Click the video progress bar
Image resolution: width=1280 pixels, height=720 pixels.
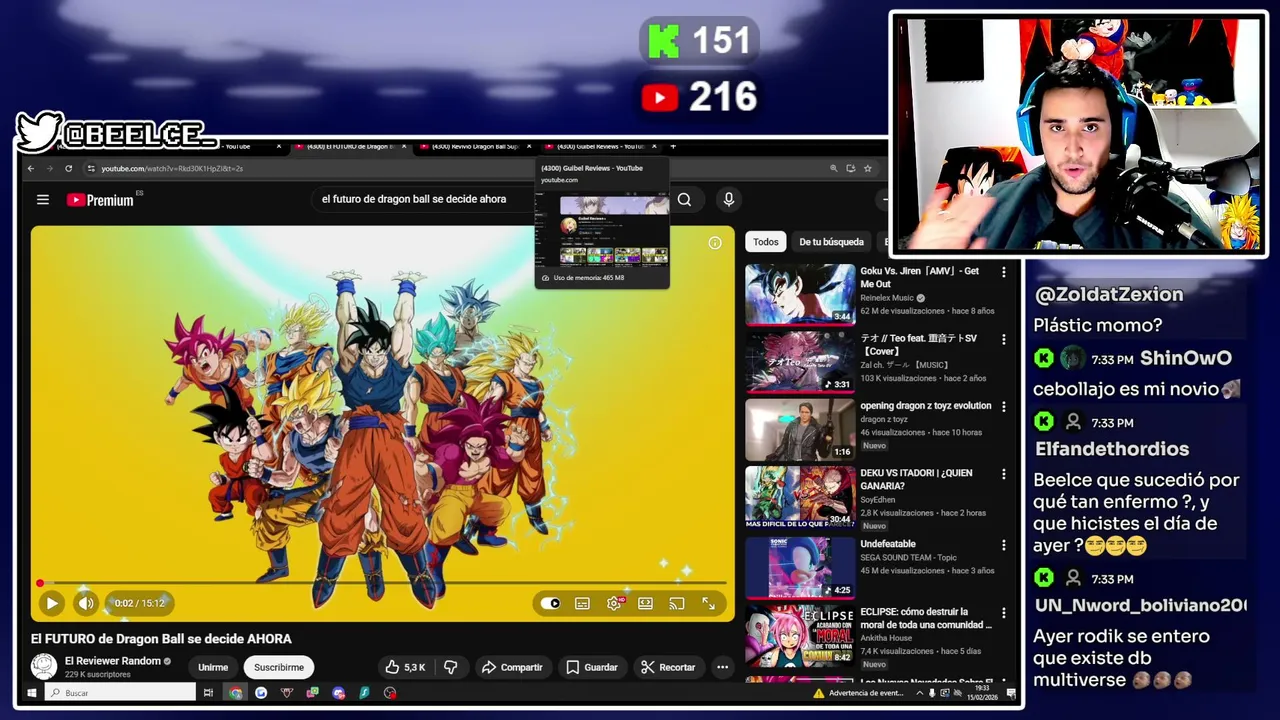click(x=383, y=583)
